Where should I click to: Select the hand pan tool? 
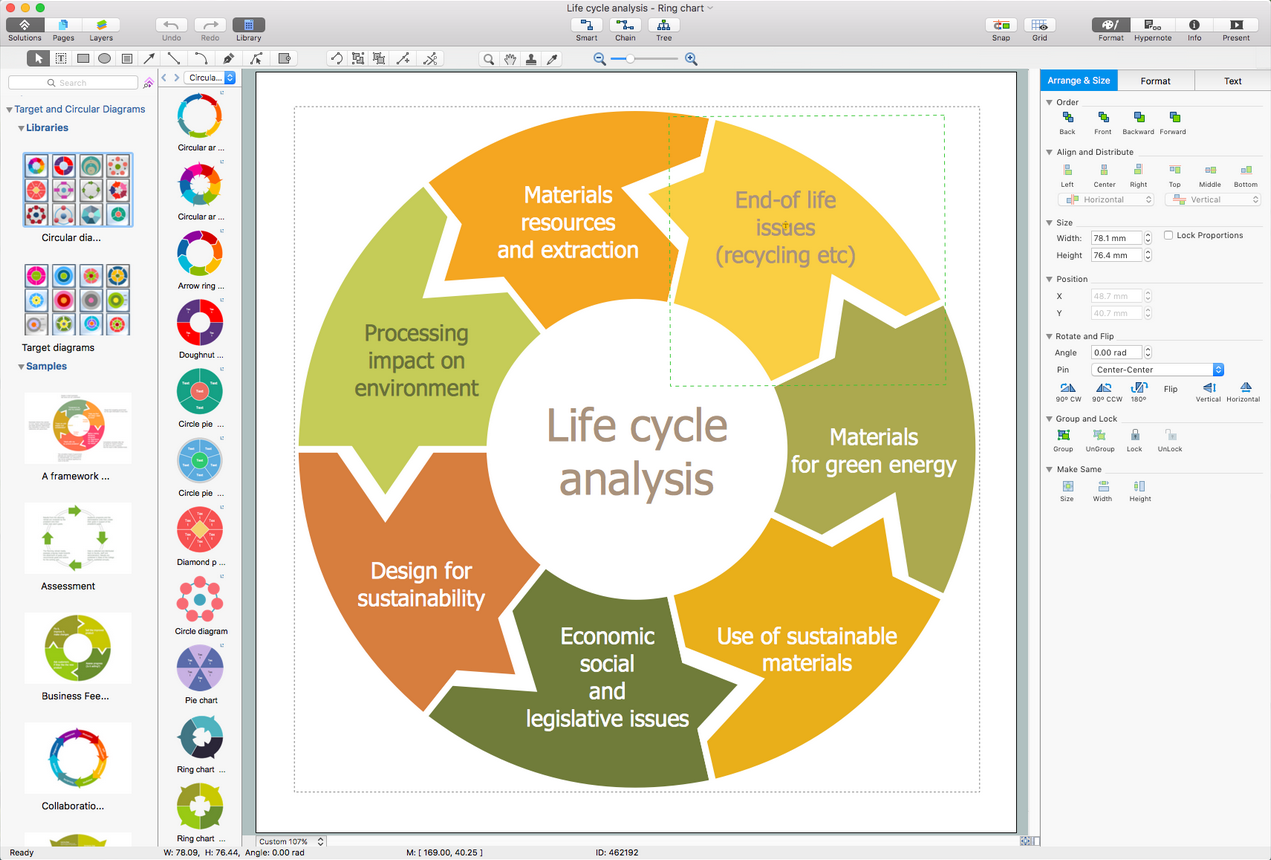pyautogui.click(x=509, y=59)
